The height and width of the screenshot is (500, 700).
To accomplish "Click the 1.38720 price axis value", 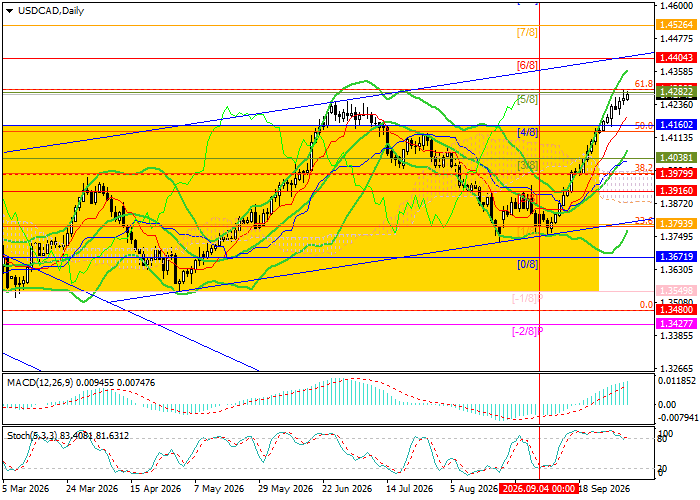I will pos(676,204).
